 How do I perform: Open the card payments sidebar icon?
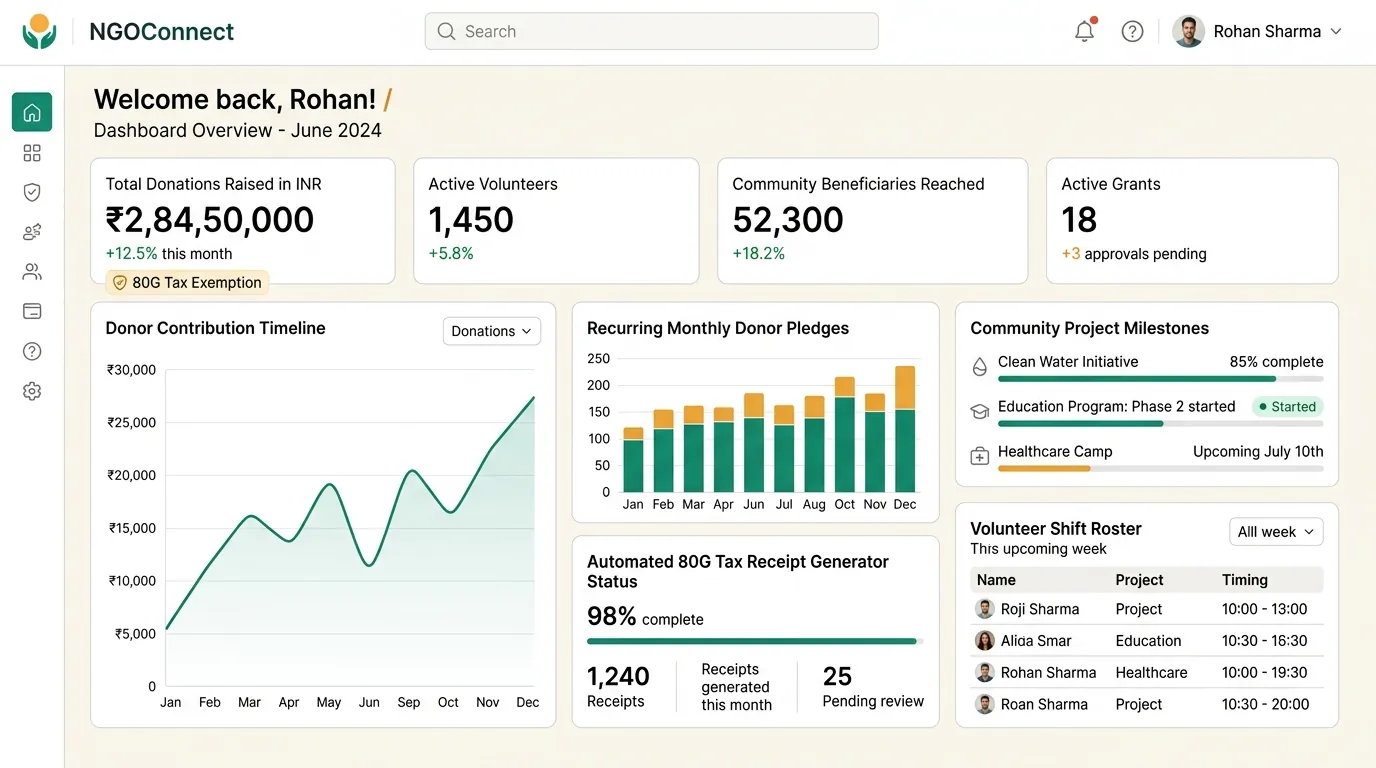coord(32,312)
